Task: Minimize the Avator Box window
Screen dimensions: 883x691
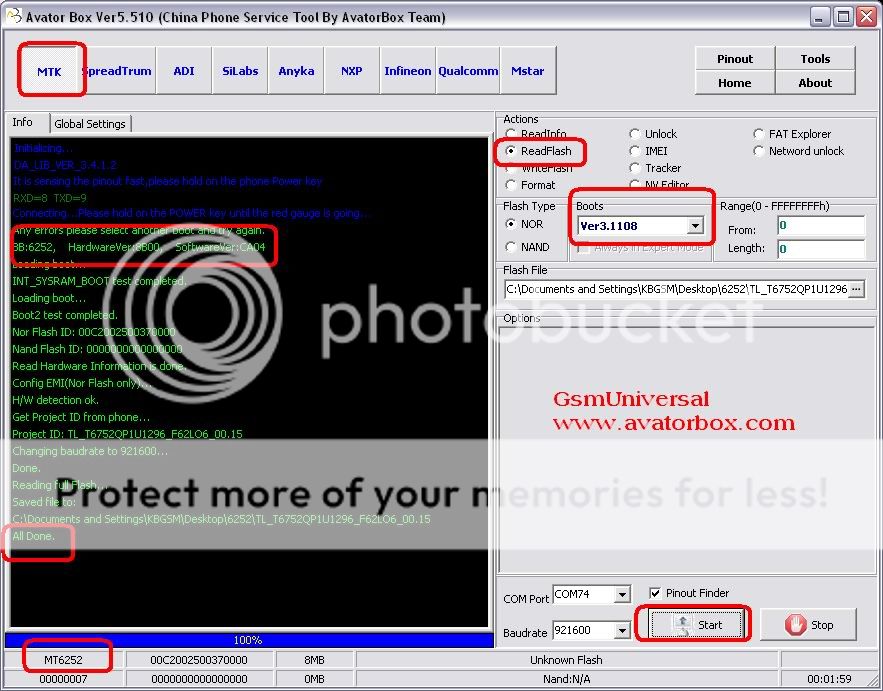Action: pyautogui.click(x=820, y=16)
